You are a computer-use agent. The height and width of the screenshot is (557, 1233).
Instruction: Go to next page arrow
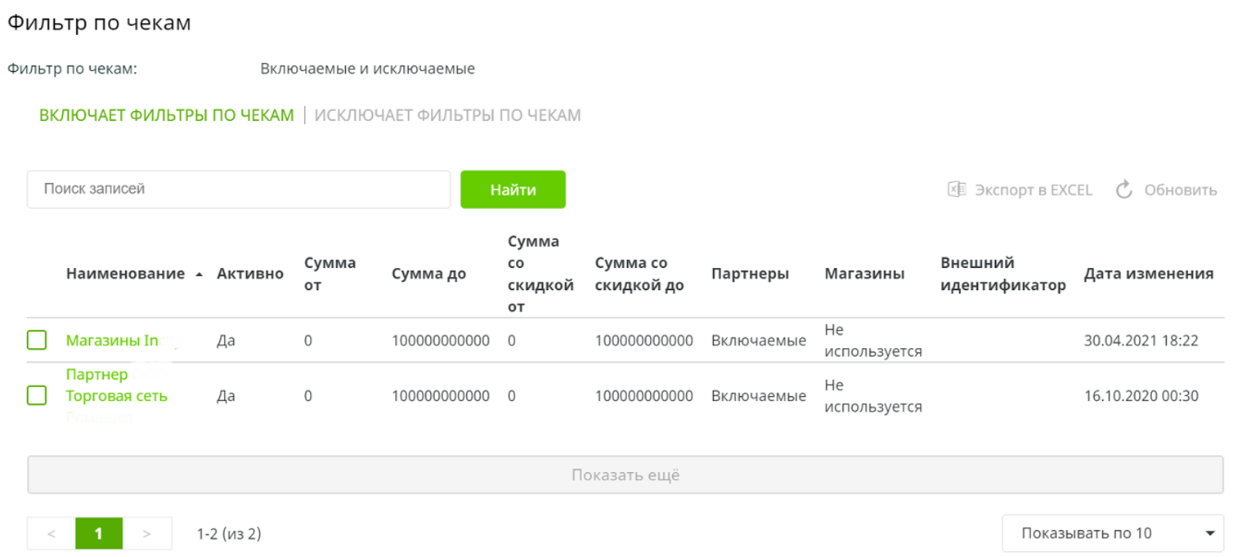tap(147, 534)
